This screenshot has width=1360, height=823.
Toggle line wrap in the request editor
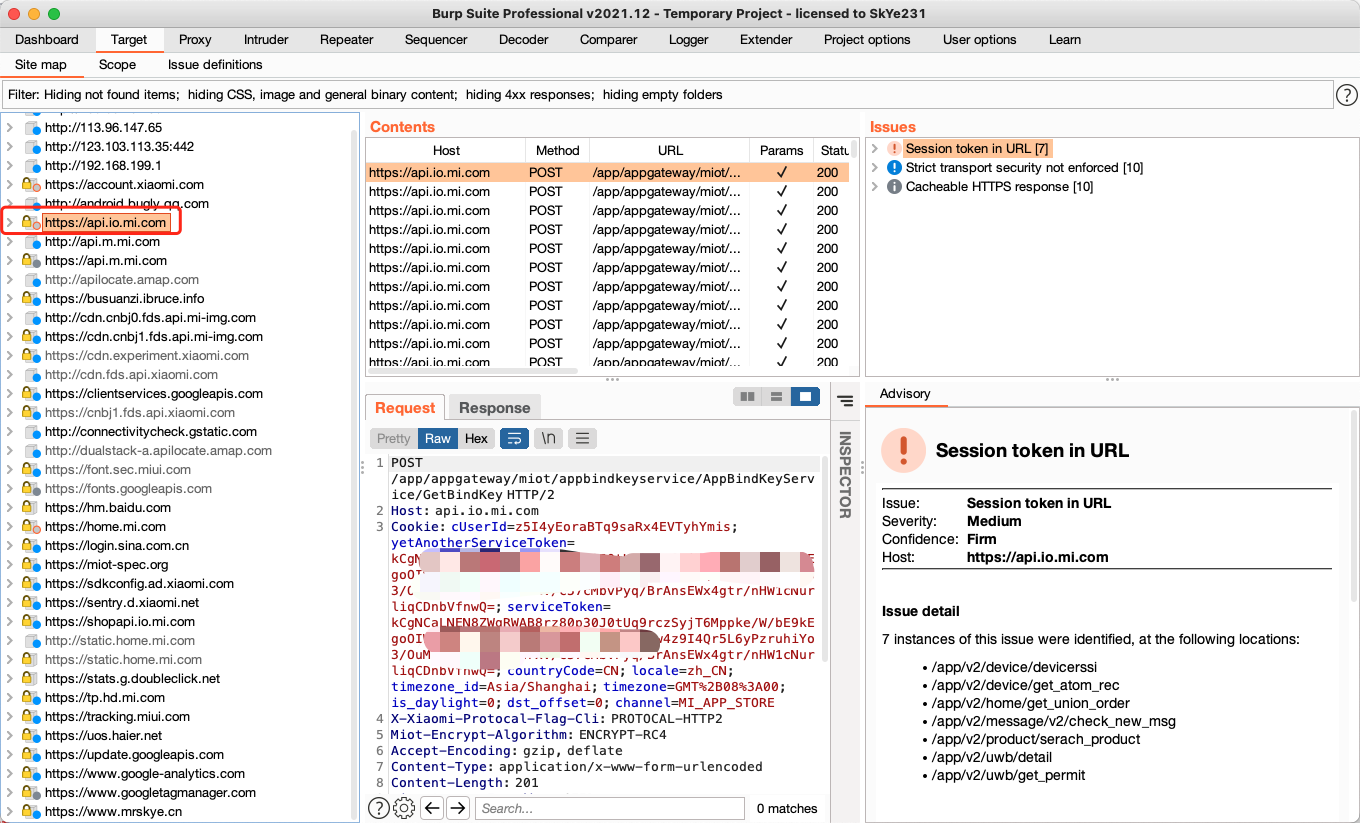(x=514, y=438)
